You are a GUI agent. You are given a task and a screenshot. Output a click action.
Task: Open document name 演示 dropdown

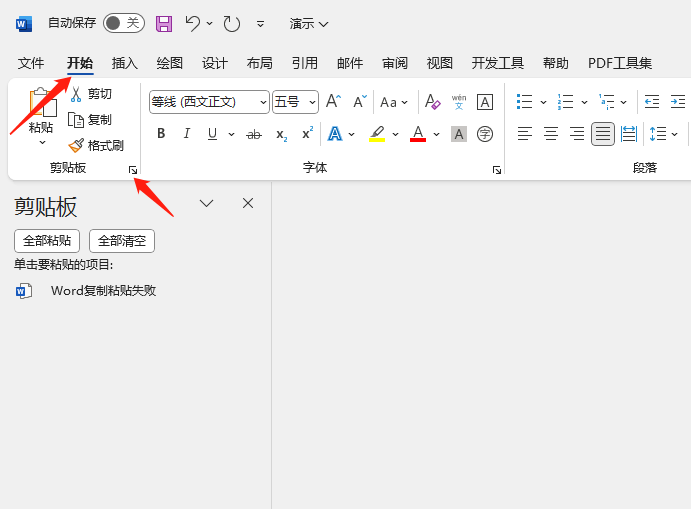point(309,23)
